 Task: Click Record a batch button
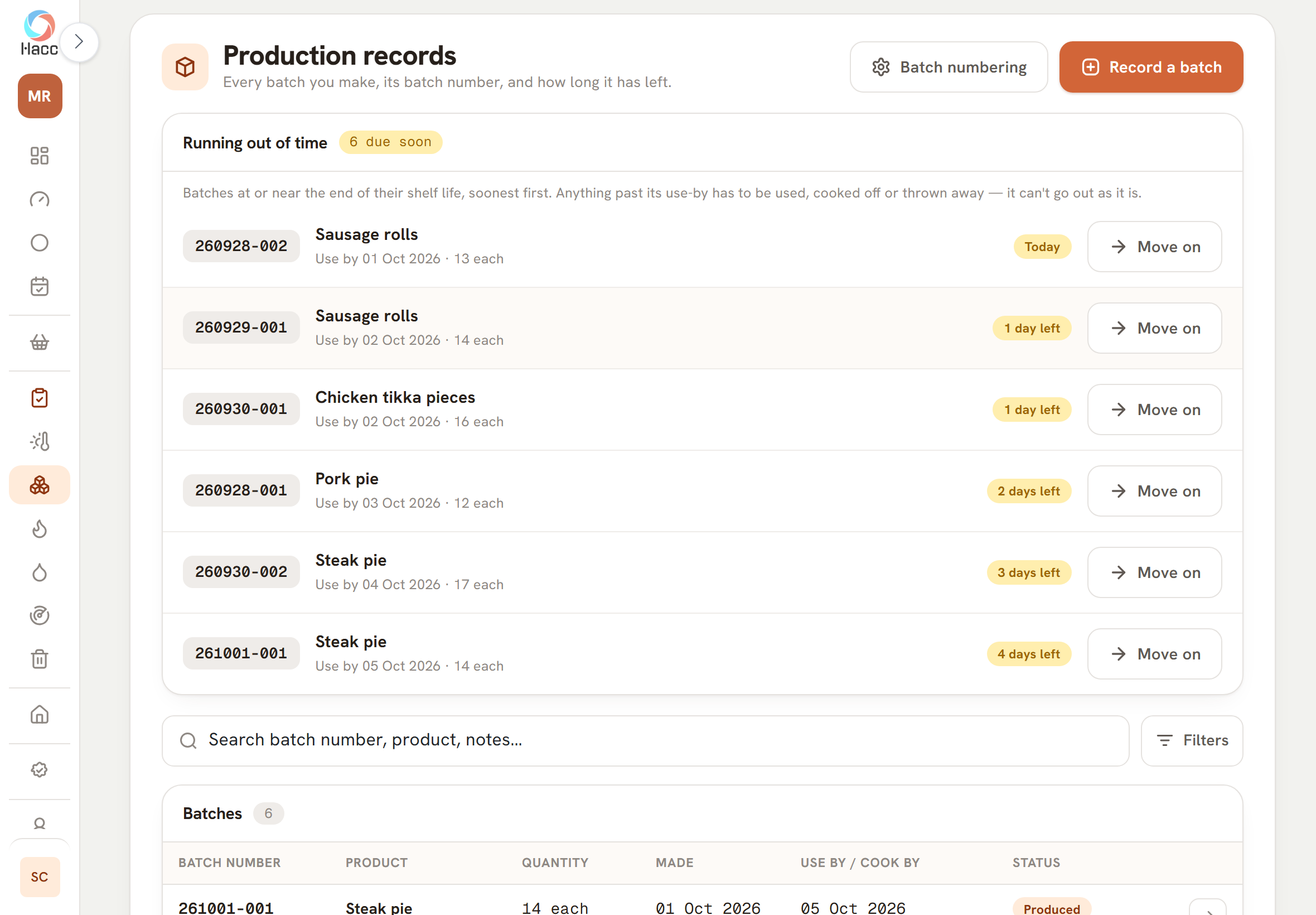(1151, 67)
